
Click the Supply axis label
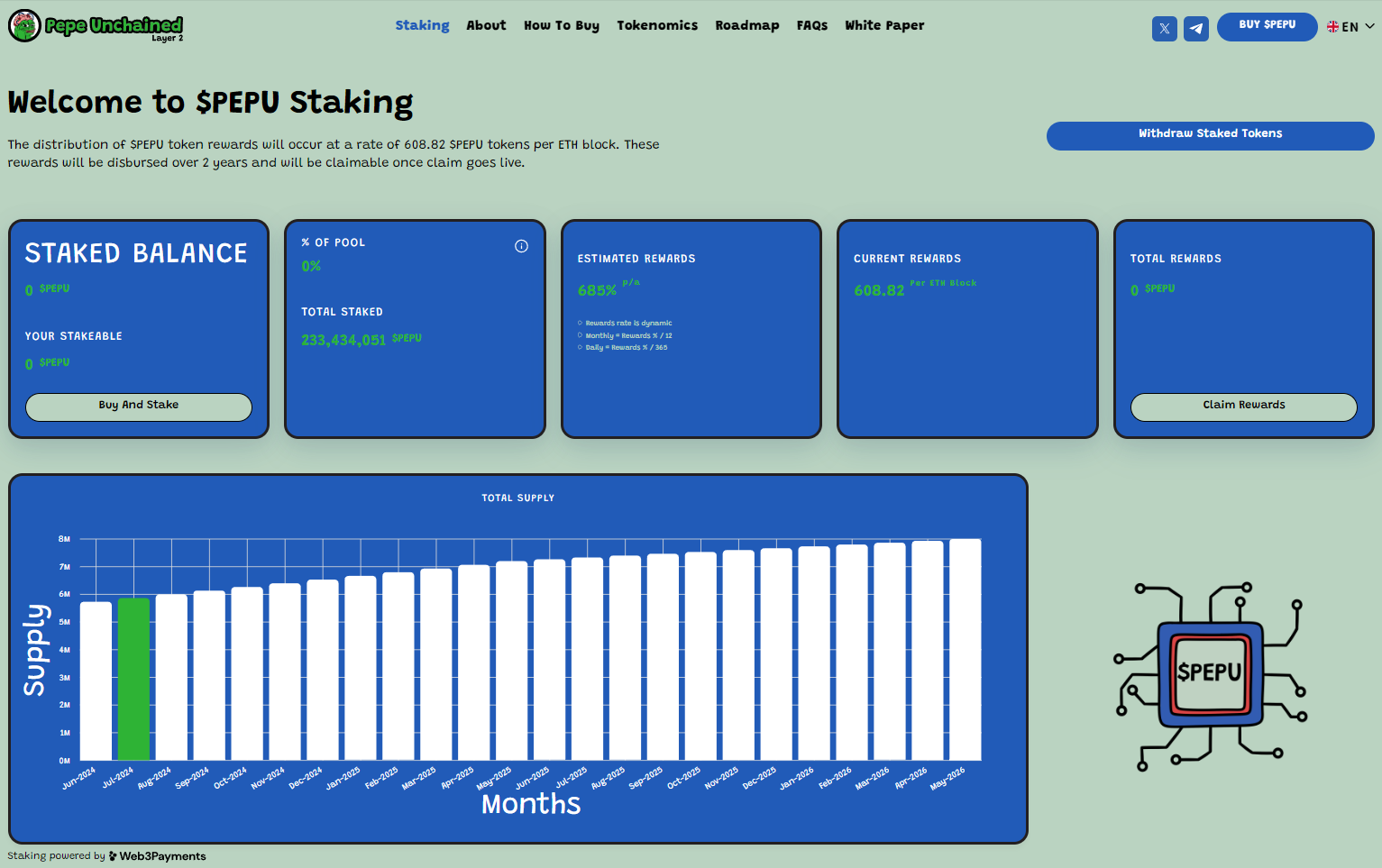[34, 650]
